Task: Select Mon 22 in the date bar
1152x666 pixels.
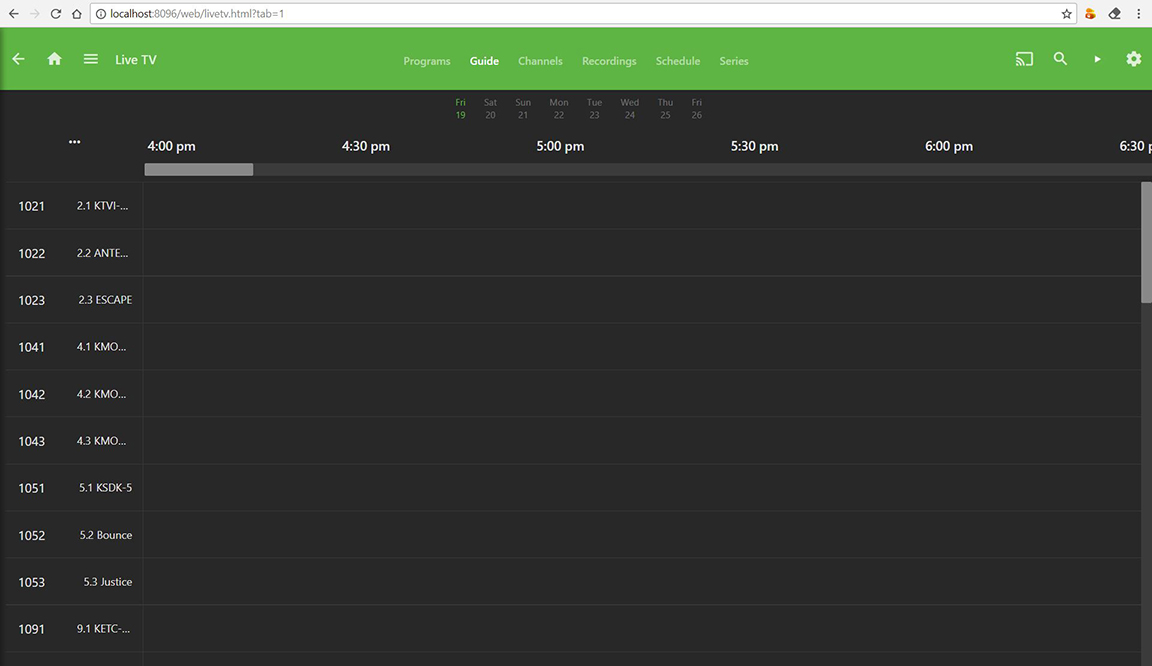Action: point(558,109)
